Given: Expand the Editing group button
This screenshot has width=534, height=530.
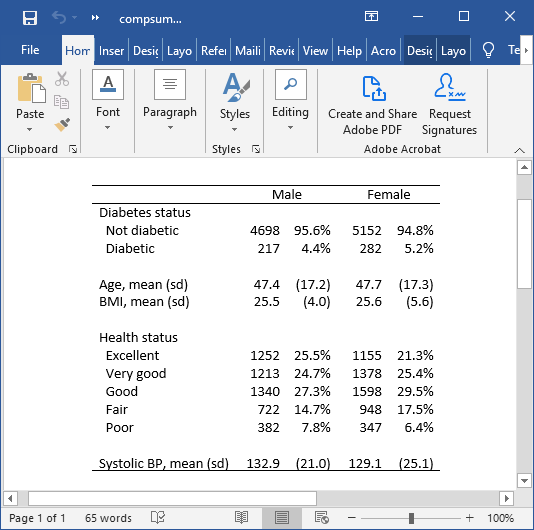Looking at the screenshot, I should (x=290, y=100).
